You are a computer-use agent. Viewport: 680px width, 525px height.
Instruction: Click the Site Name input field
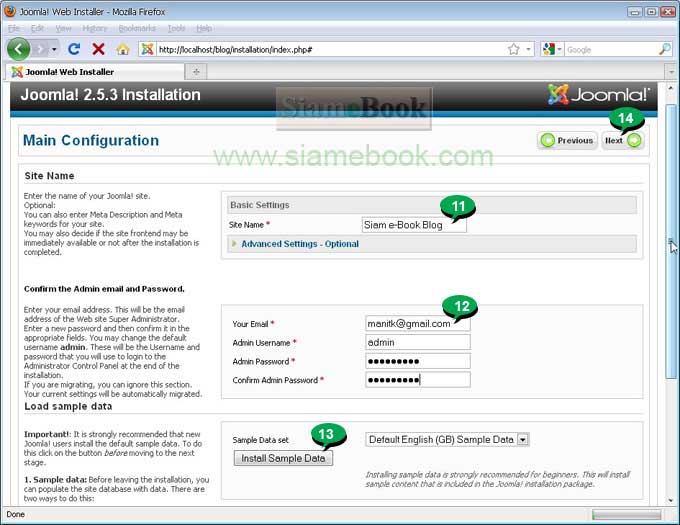click(x=414, y=225)
